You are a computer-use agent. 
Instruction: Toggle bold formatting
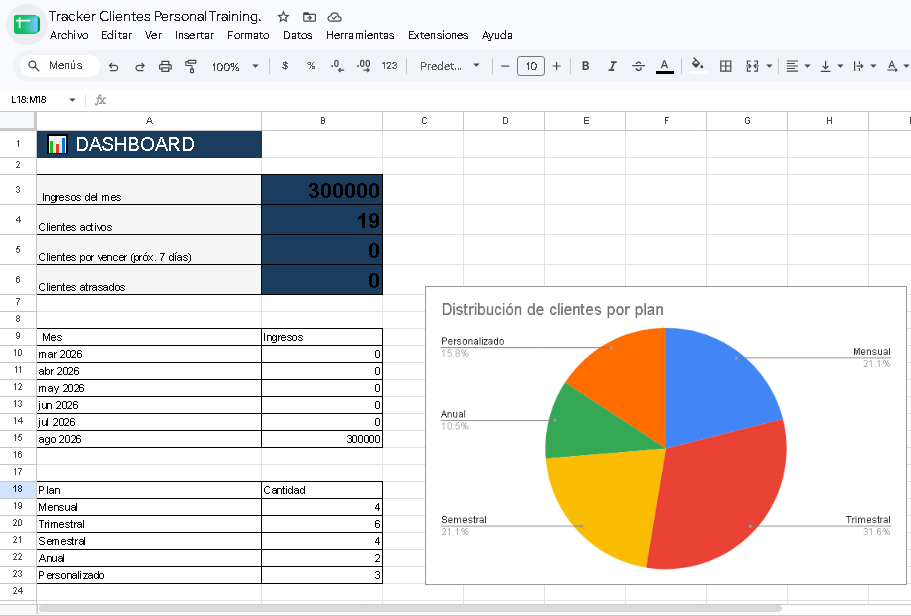tap(586, 66)
